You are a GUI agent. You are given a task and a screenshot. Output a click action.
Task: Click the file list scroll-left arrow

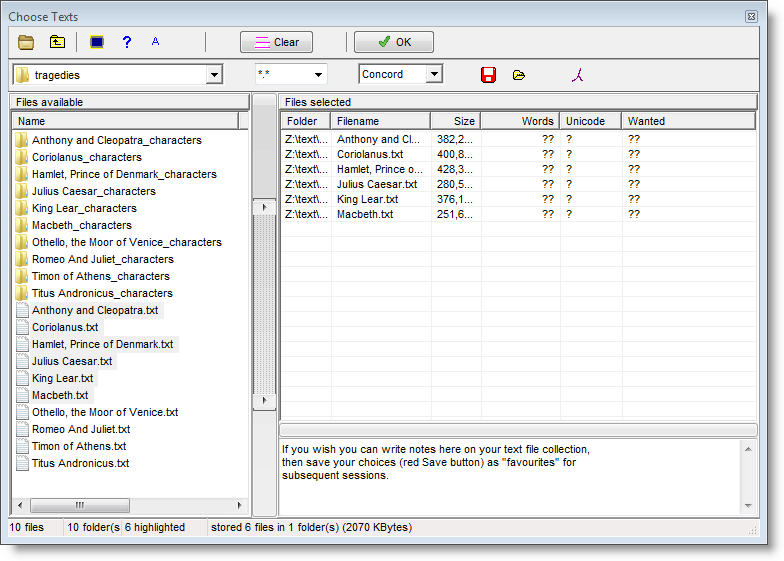(x=20, y=505)
